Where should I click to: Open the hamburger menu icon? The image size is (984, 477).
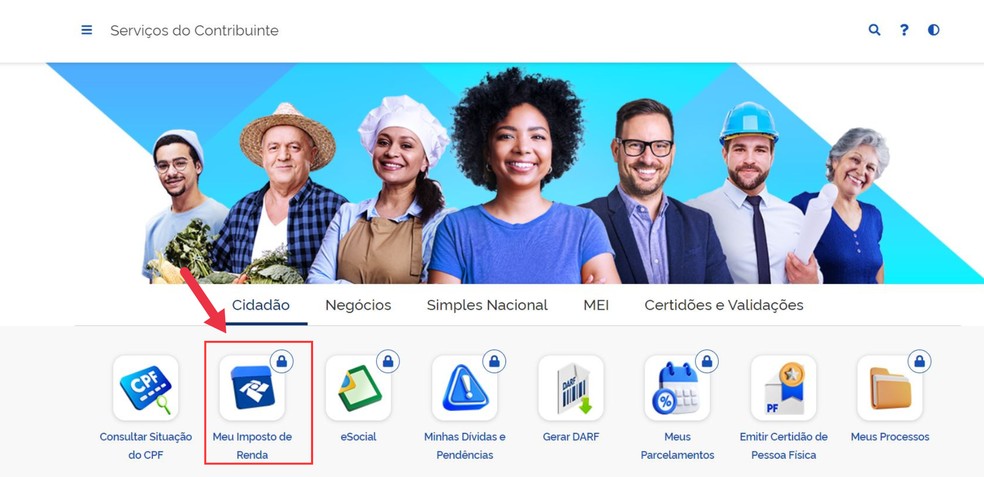point(87,30)
